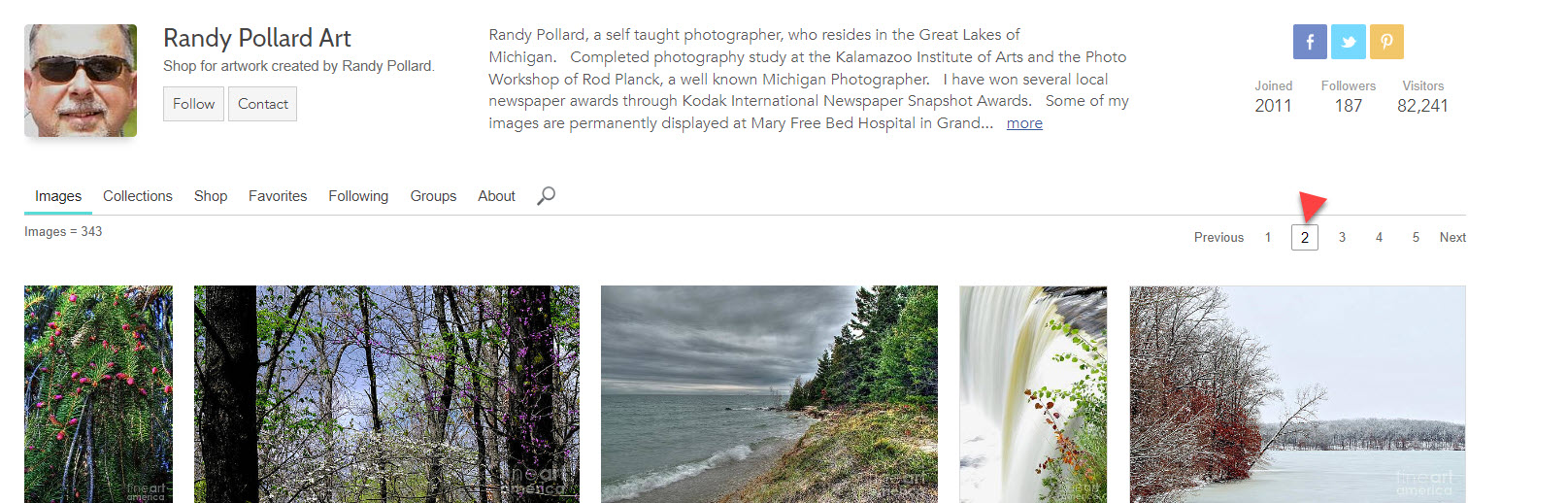View the Favorites tab
Image resolution: width=1568 pixels, height=503 pixels.
coord(278,196)
